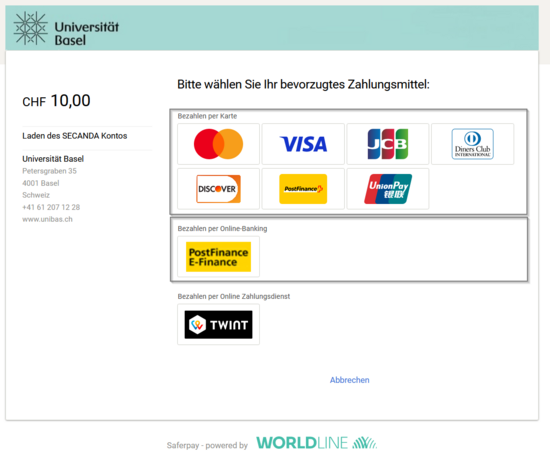Pay with the JCB card
Viewport: 550px width, 462px height.
pyautogui.click(x=388, y=144)
